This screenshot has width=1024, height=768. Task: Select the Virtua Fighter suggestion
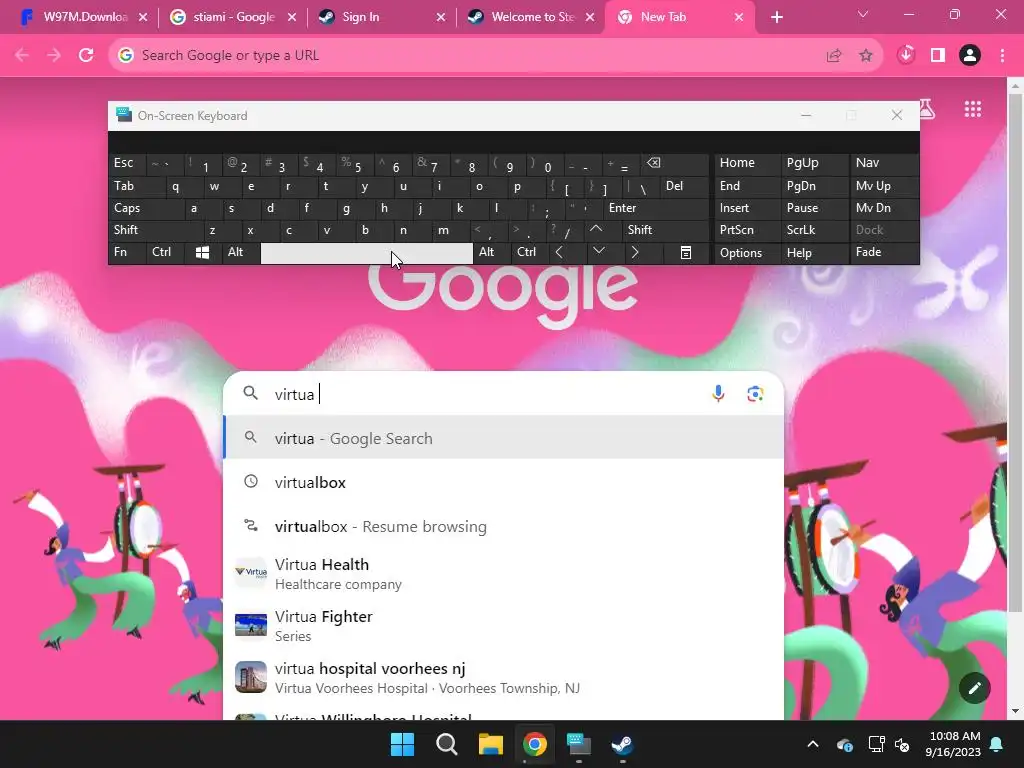pos(504,626)
